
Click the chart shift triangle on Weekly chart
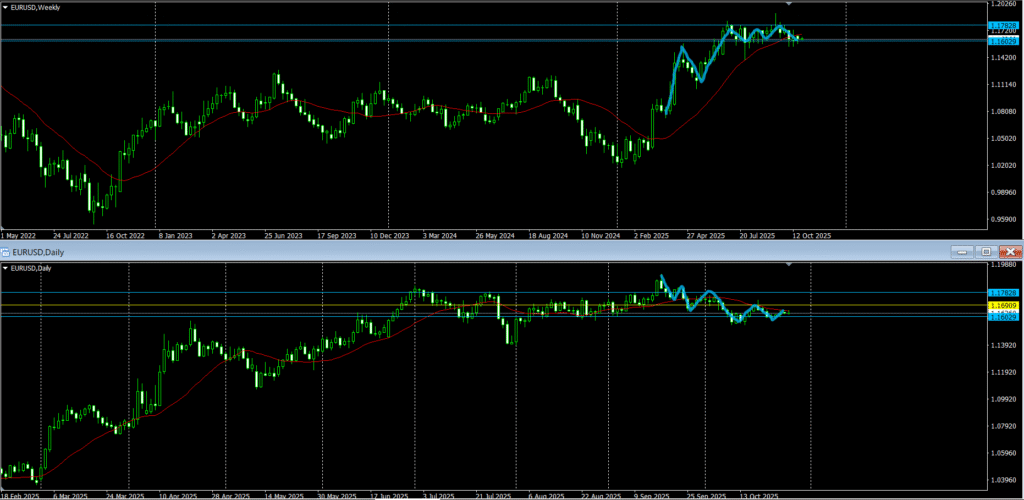click(789, 5)
